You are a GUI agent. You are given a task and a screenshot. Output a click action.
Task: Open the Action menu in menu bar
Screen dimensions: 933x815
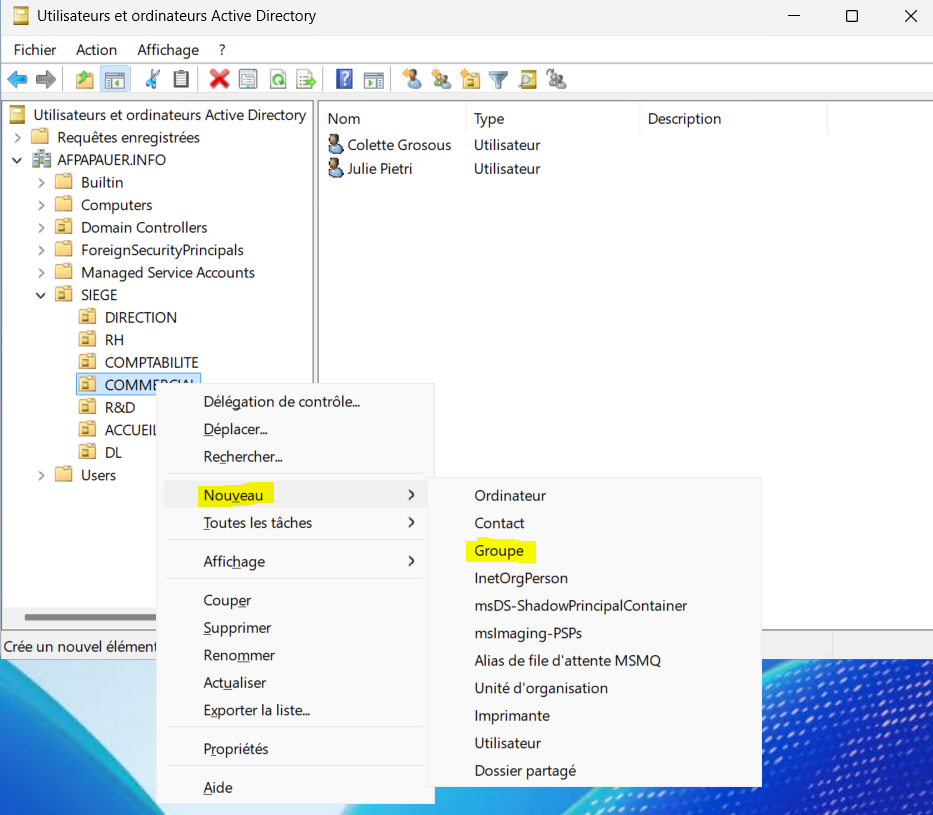pos(96,50)
